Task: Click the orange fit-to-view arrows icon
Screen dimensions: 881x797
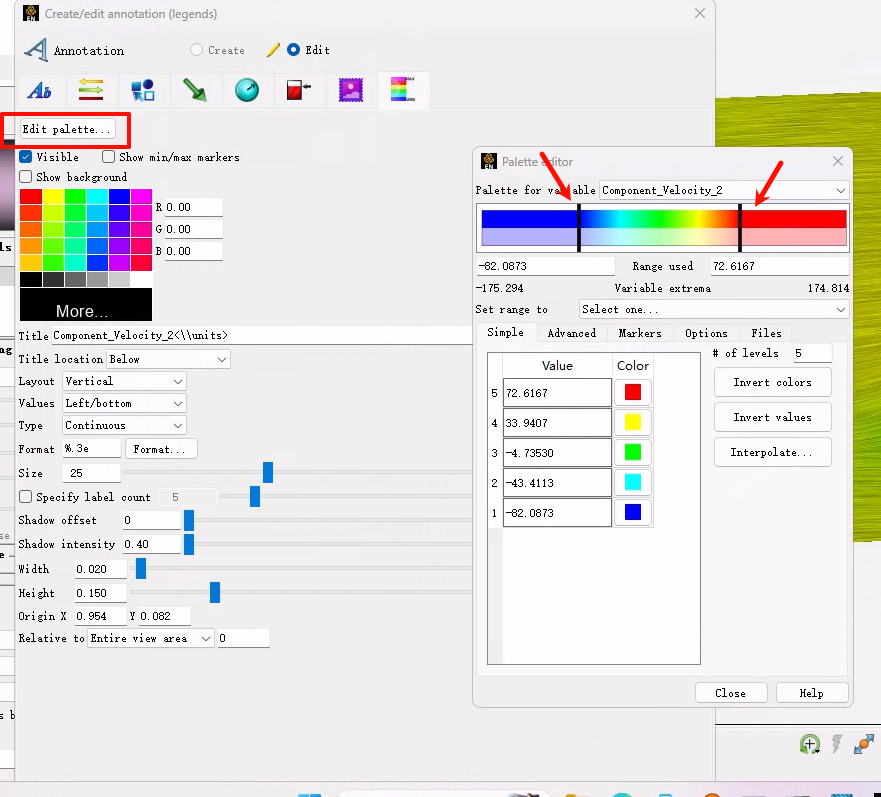Action: (x=864, y=744)
